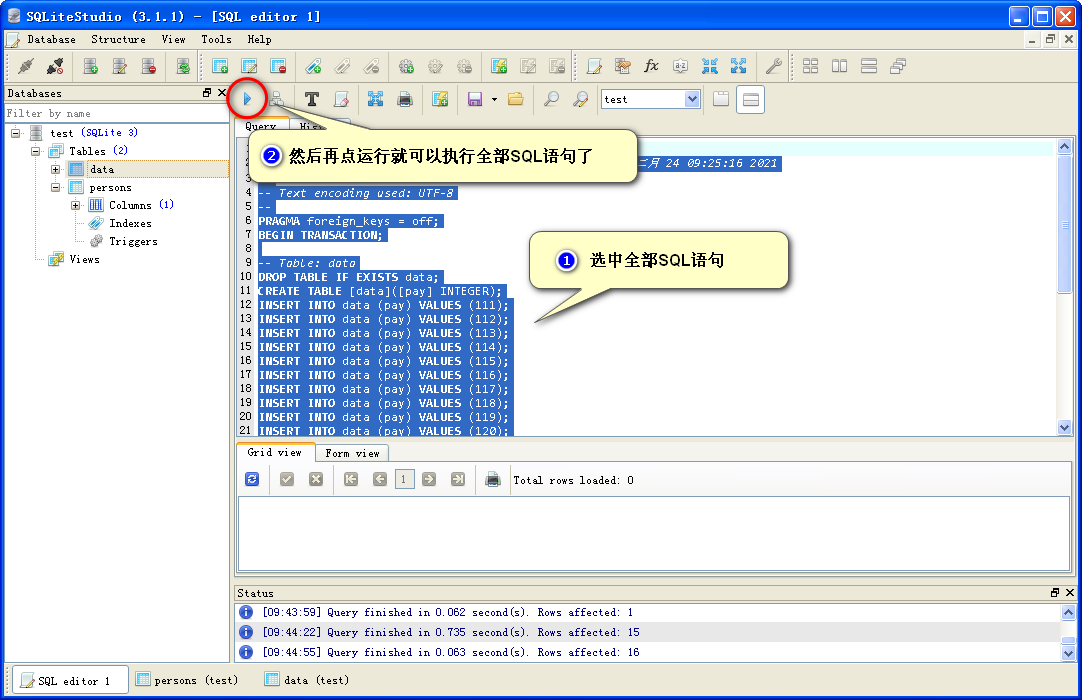
Task: Click the Create table icon
Action: [220, 66]
